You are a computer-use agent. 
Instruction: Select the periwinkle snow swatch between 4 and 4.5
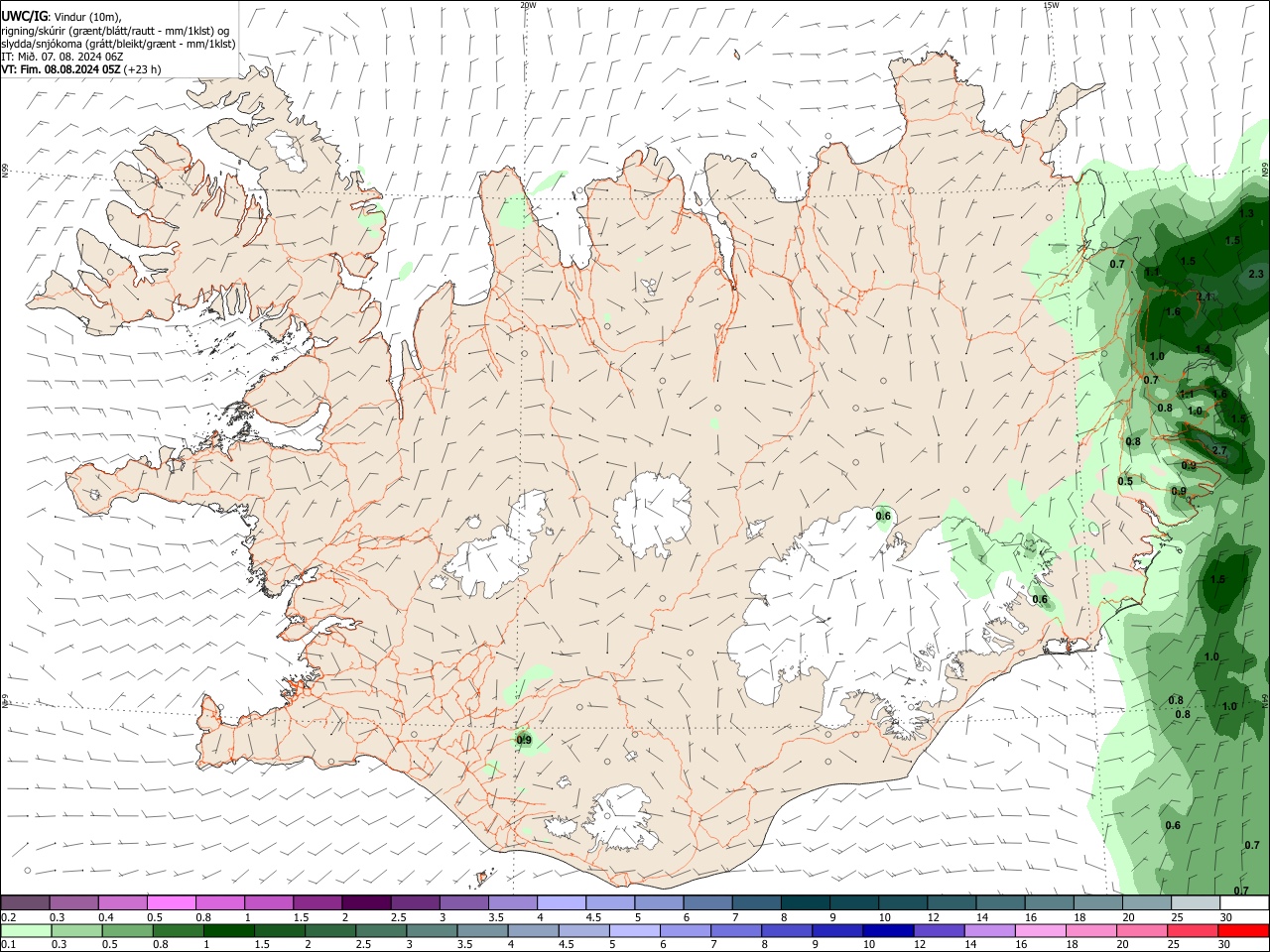pos(561,902)
